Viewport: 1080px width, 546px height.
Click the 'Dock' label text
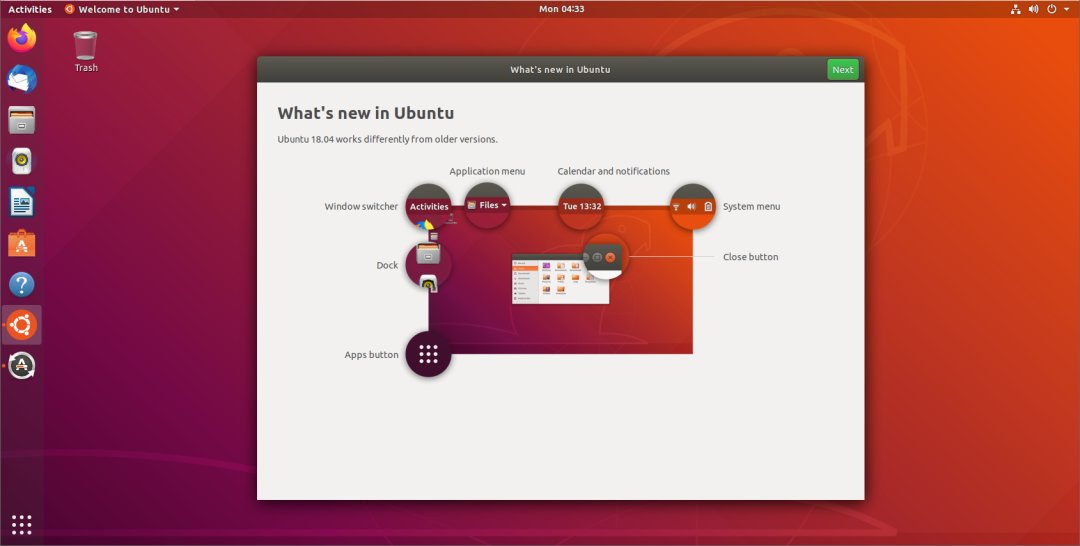tap(387, 265)
